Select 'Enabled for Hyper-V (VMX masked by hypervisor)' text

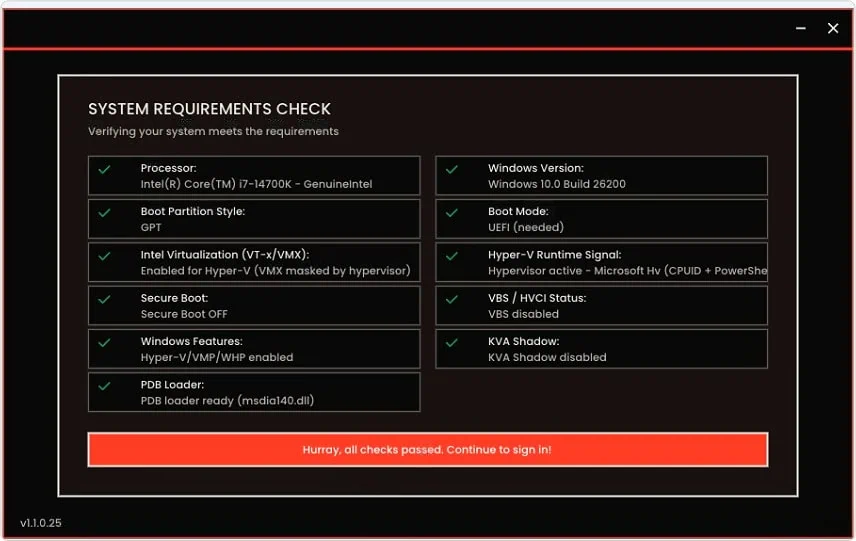275,271
